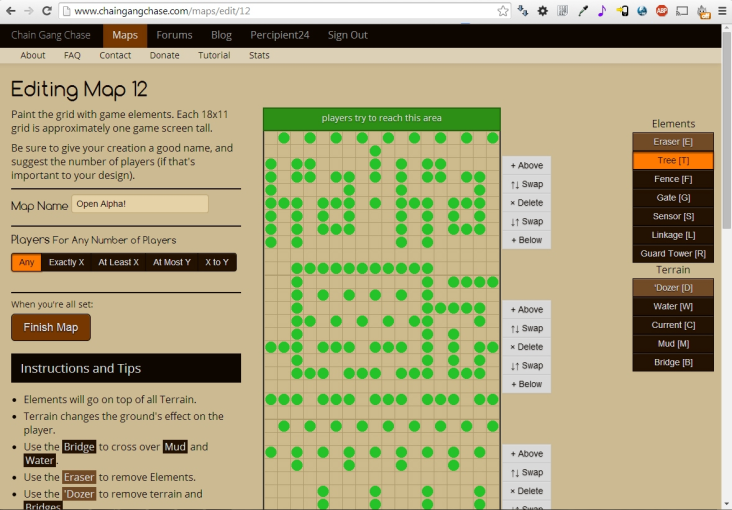Swap second grid section upward
The height and width of the screenshot is (510, 732).
pos(527,328)
